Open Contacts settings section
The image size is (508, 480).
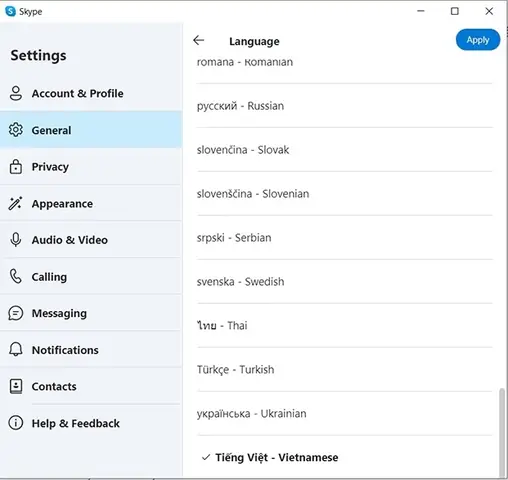[91, 386]
